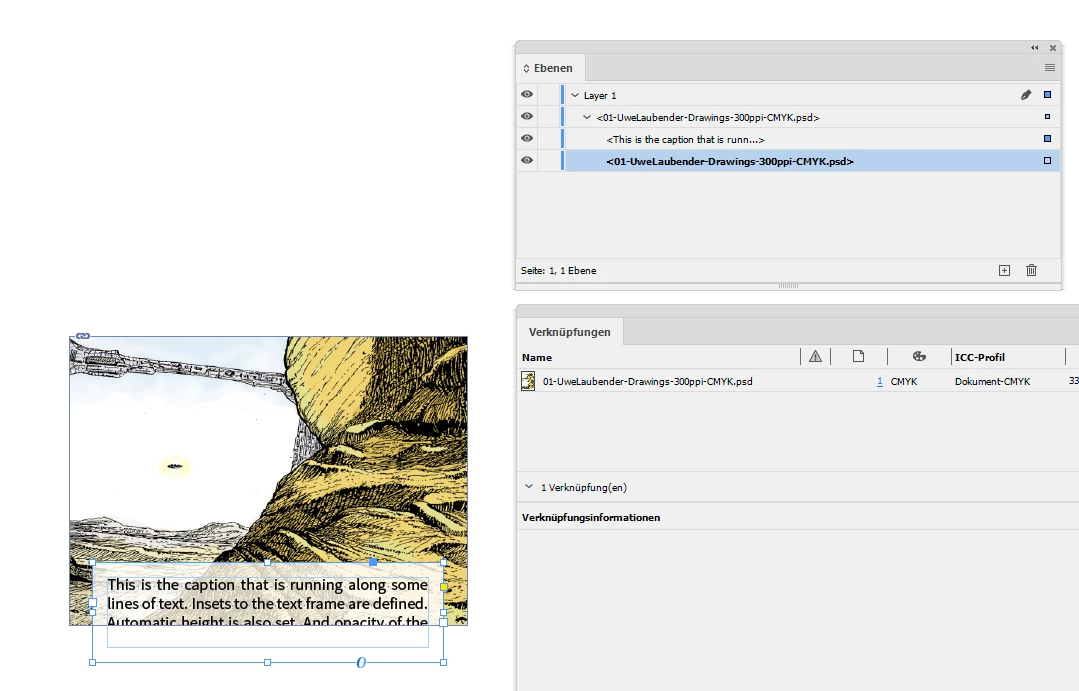Viewport: 1079px width, 691px height.
Task: Click the text frame out port overset marker
Action: [x=443, y=622]
